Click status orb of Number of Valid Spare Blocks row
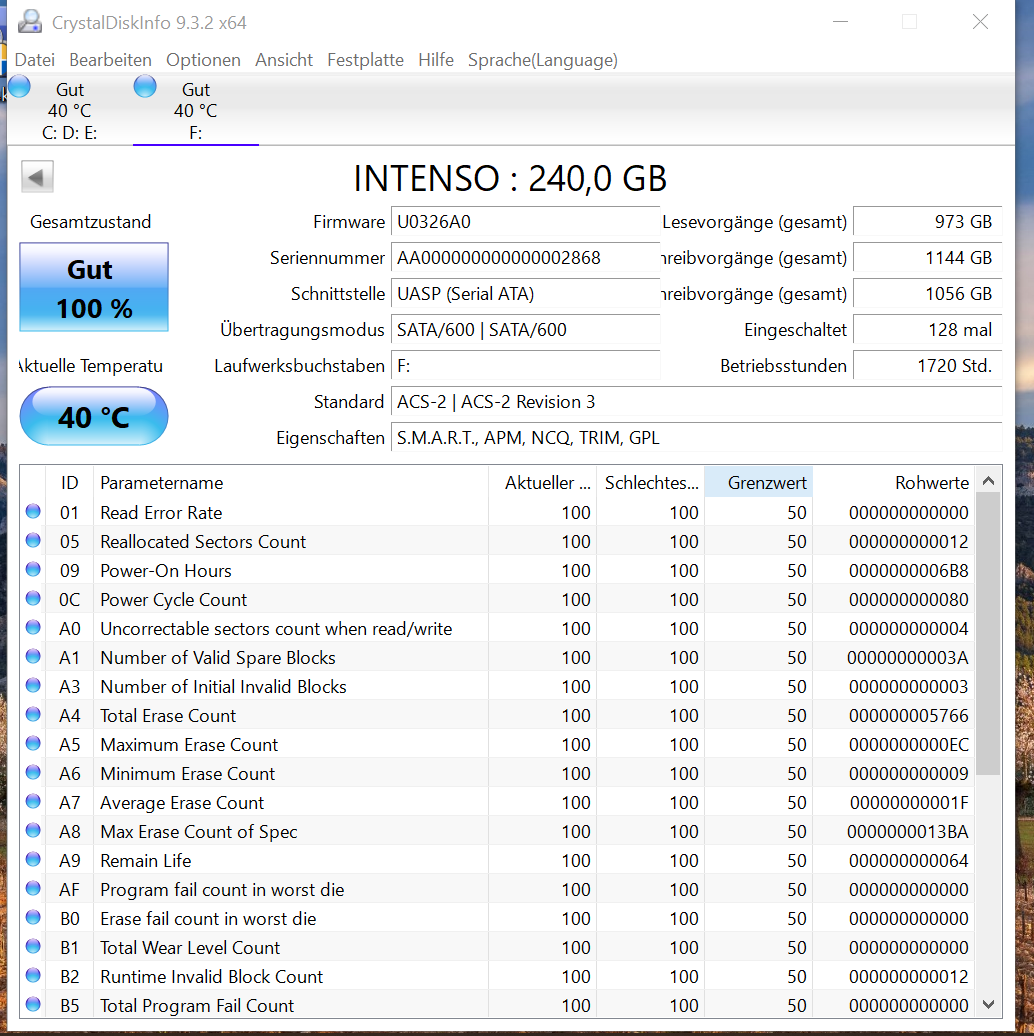Screen dimensions: 1034x1036 [x=33, y=657]
